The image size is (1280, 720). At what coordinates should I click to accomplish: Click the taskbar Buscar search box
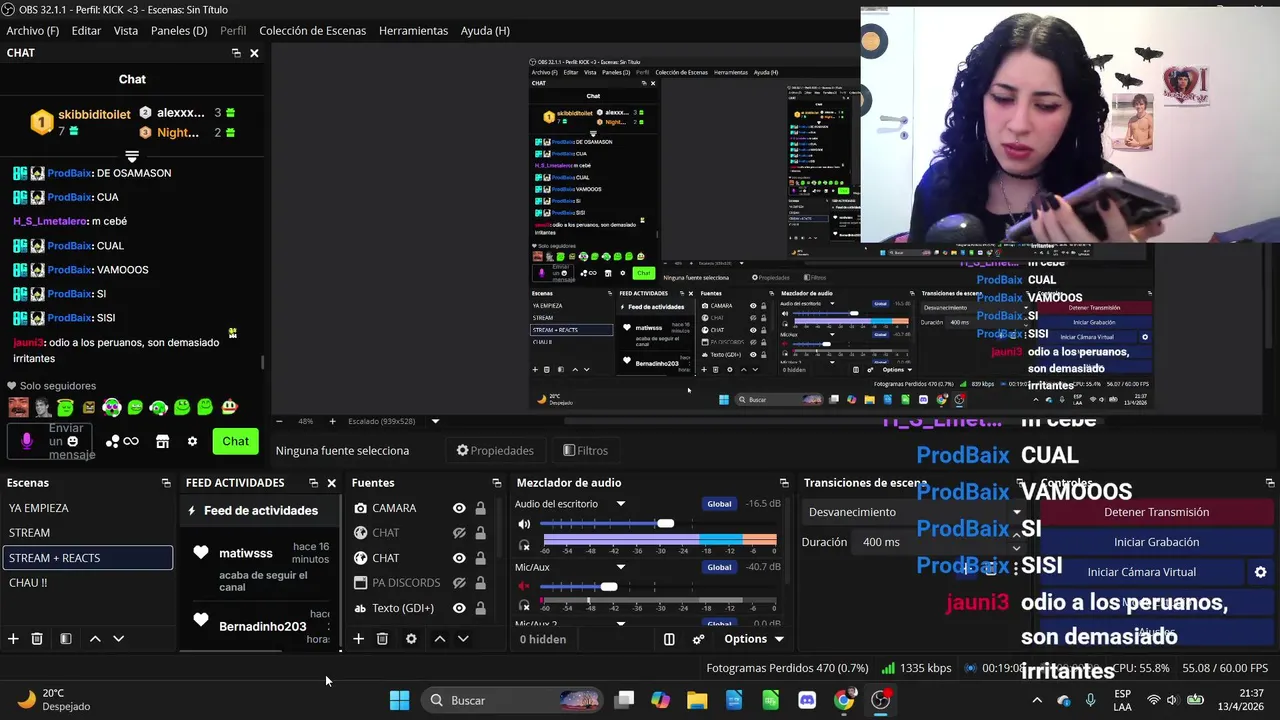click(x=510, y=700)
